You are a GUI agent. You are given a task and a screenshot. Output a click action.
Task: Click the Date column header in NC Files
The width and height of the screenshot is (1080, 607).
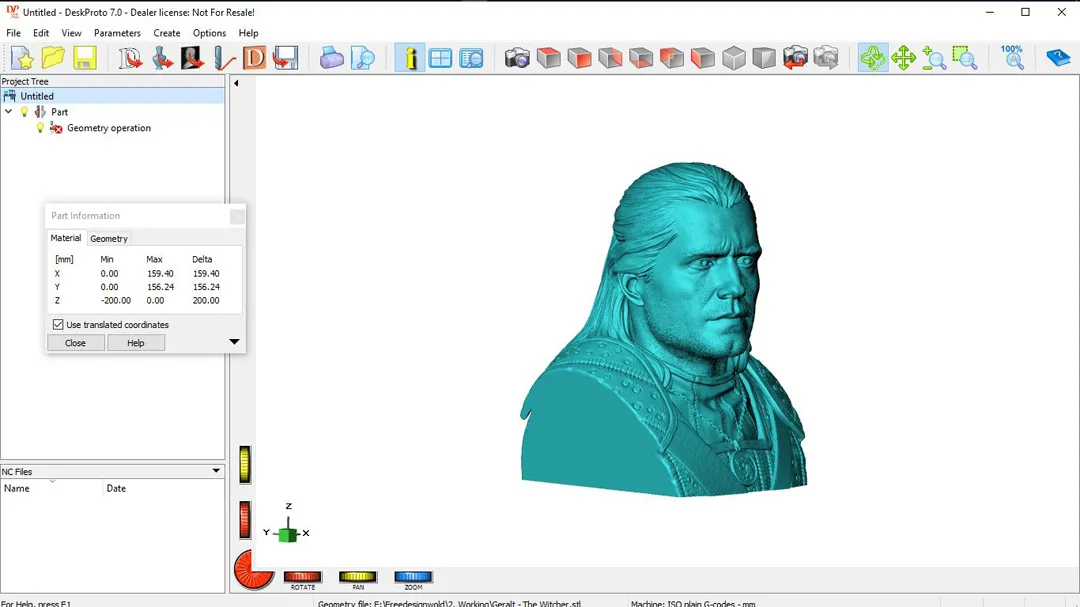pyautogui.click(x=164, y=488)
